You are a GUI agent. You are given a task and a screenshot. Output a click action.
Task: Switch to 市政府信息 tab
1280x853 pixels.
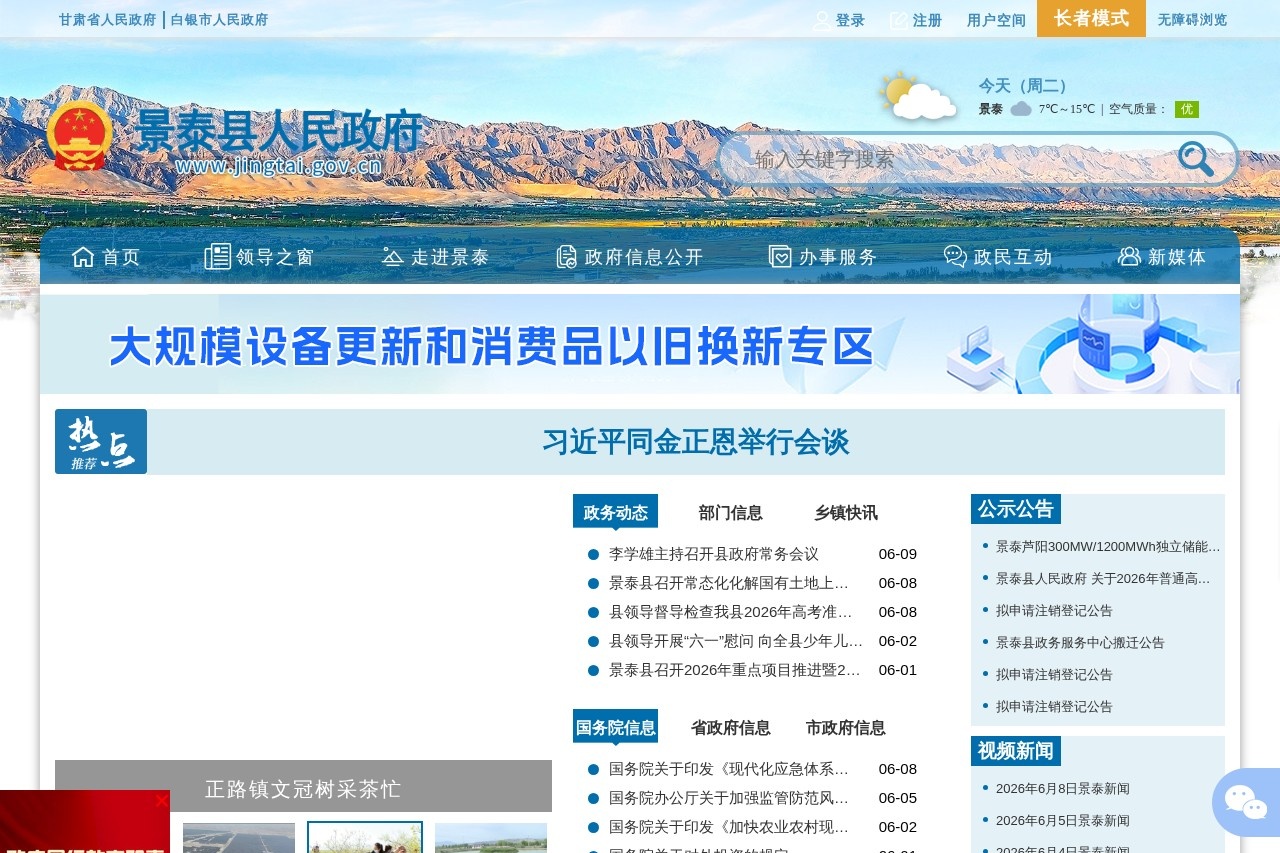coord(845,727)
